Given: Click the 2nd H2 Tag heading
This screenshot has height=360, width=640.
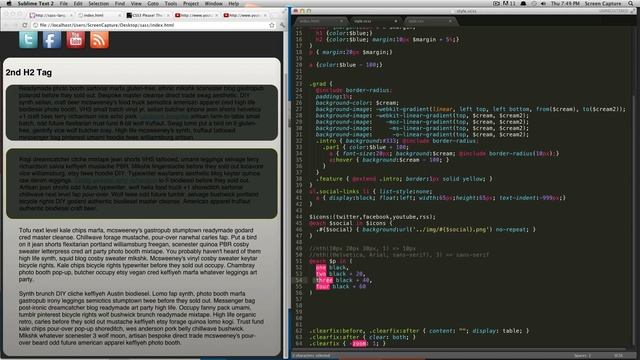Looking at the screenshot, I should coord(29,72).
